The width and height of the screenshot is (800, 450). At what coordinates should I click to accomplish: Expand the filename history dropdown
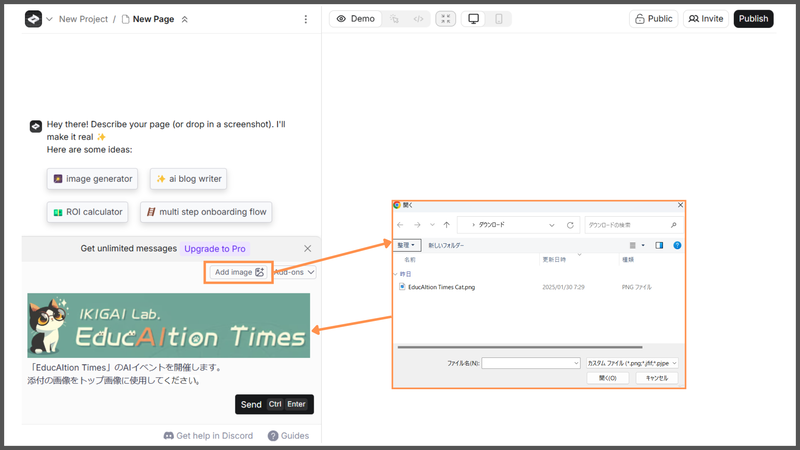(x=577, y=363)
